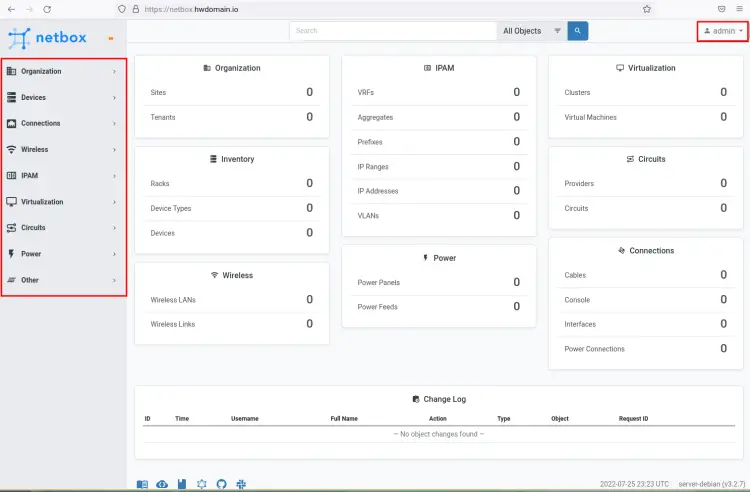Image resolution: width=750 pixels, height=492 pixels.
Task: Expand the Devices sidebar menu
Action: point(62,97)
